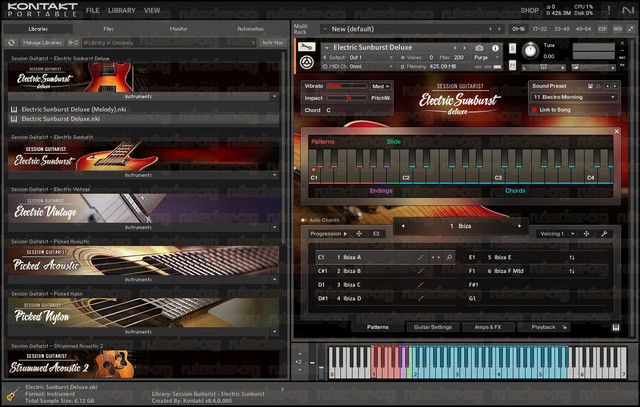
Task: Adjust the Tune knob
Action: 530,51
